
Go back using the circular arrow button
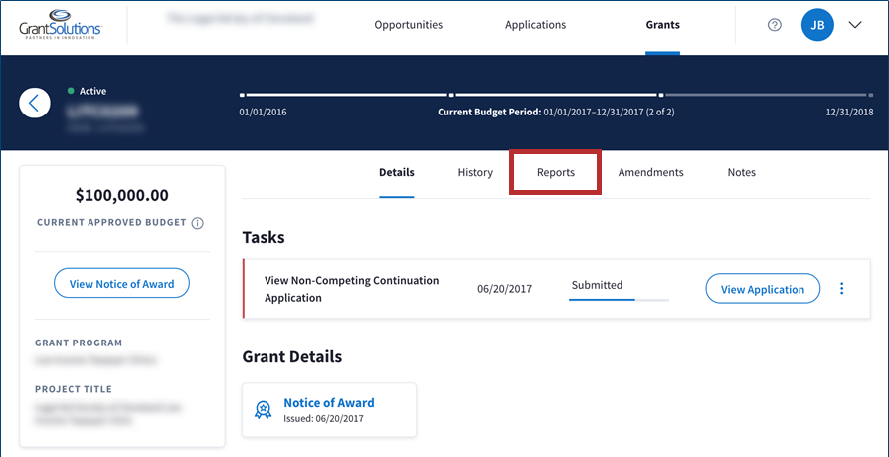[x=35, y=102]
